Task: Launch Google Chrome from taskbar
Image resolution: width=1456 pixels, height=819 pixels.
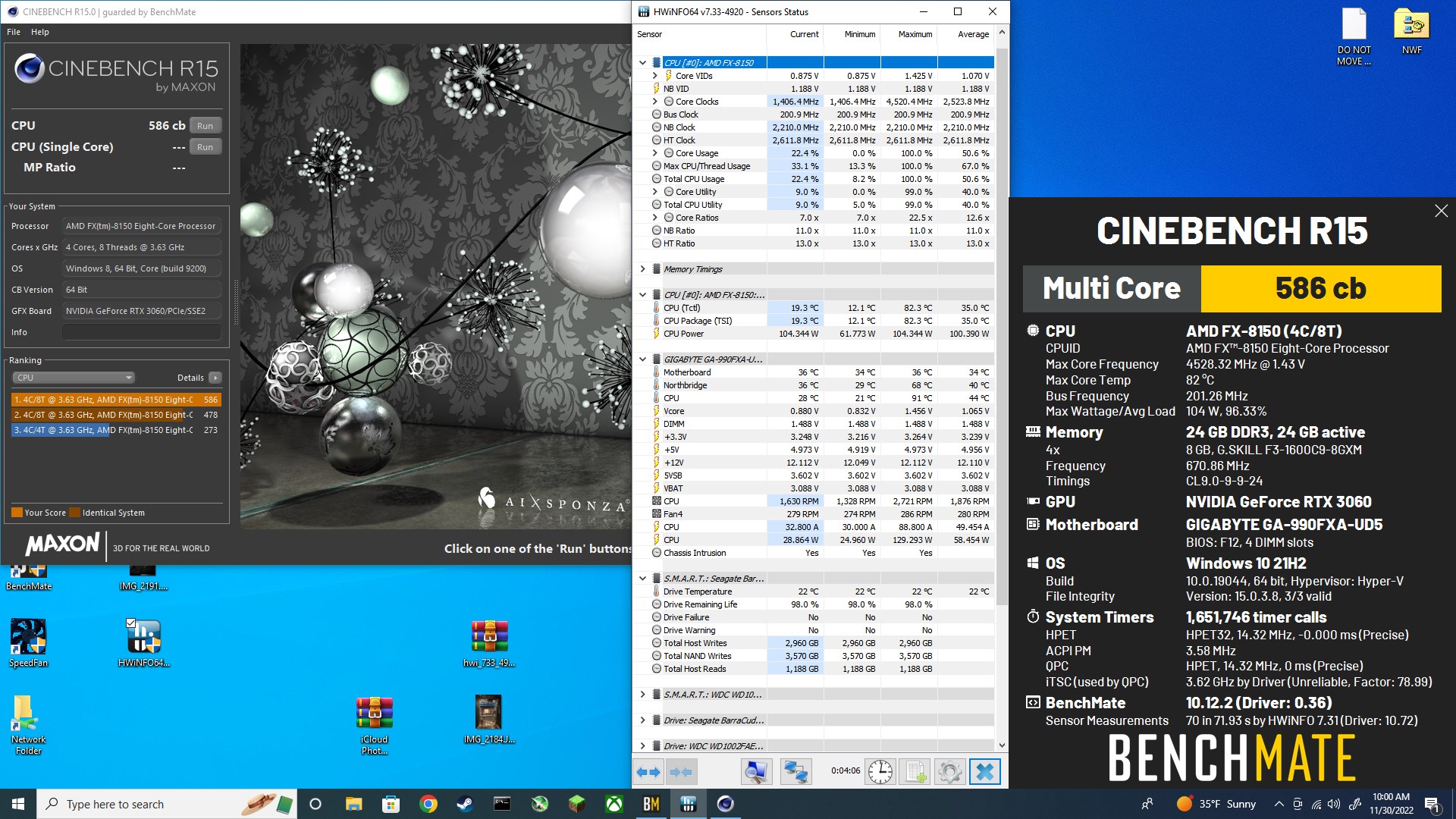Action: (428, 804)
